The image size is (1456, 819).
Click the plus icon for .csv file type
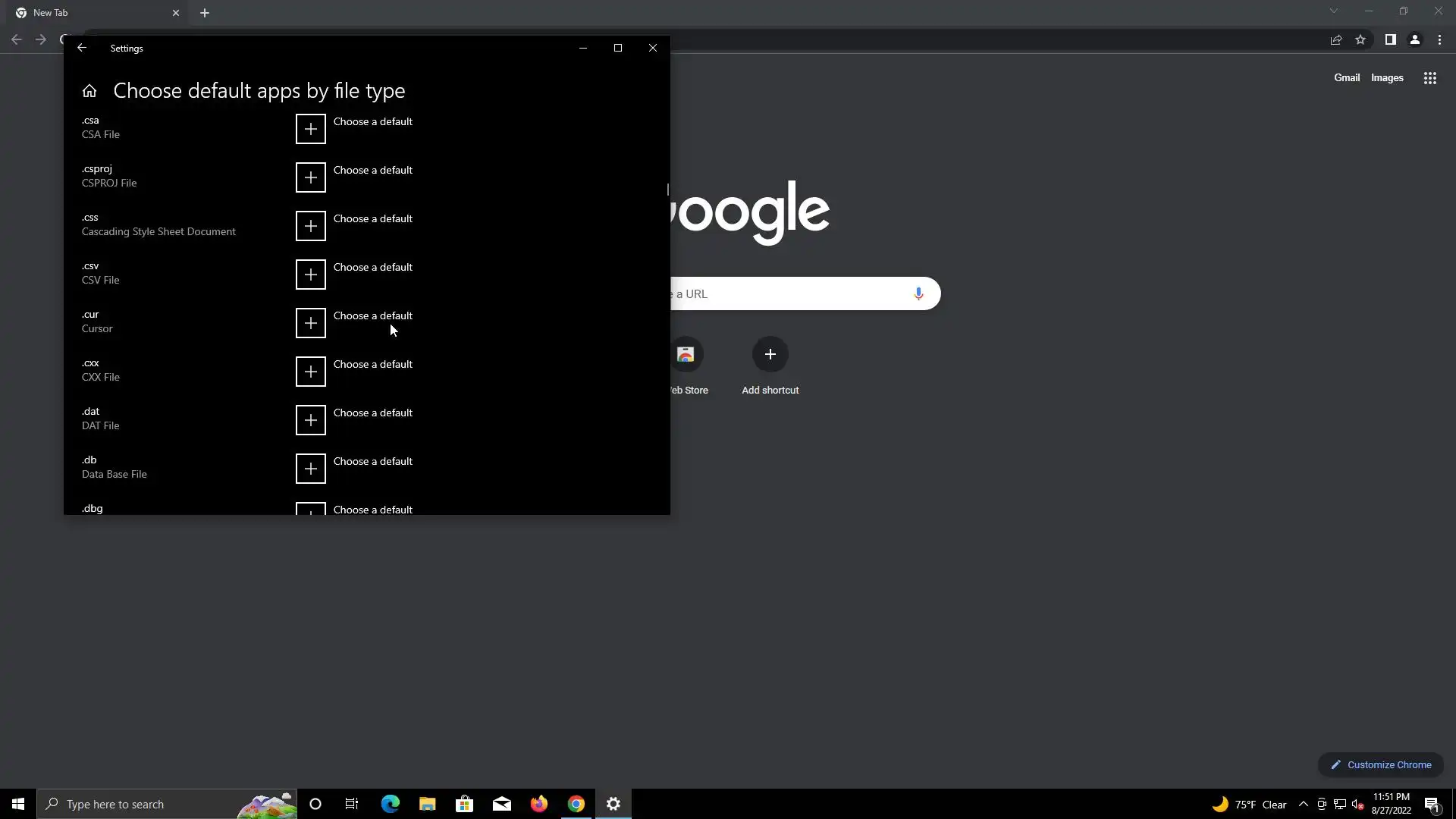pyautogui.click(x=310, y=275)
